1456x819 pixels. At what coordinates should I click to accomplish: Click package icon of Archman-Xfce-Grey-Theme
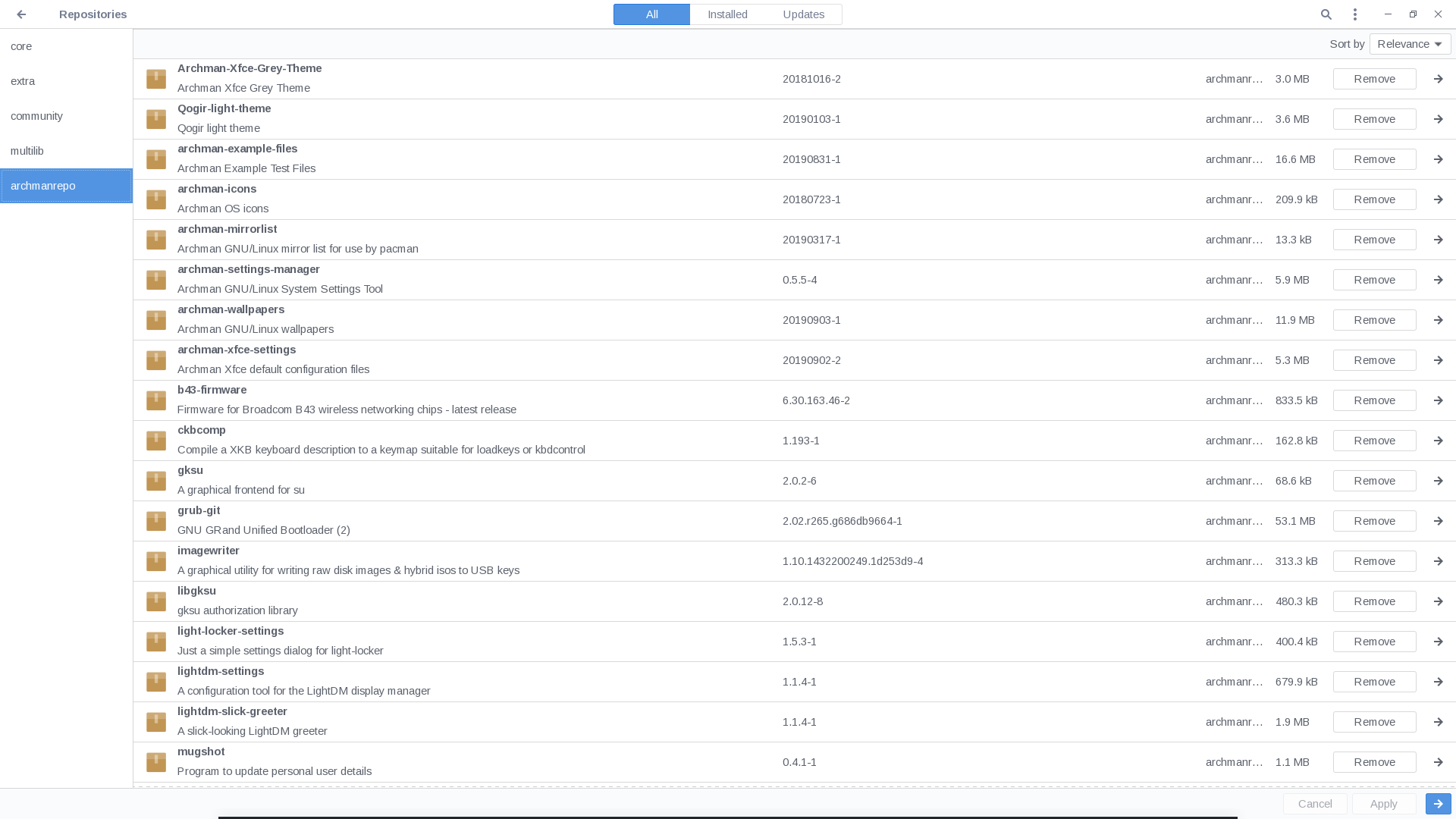(x=156, y=79)
